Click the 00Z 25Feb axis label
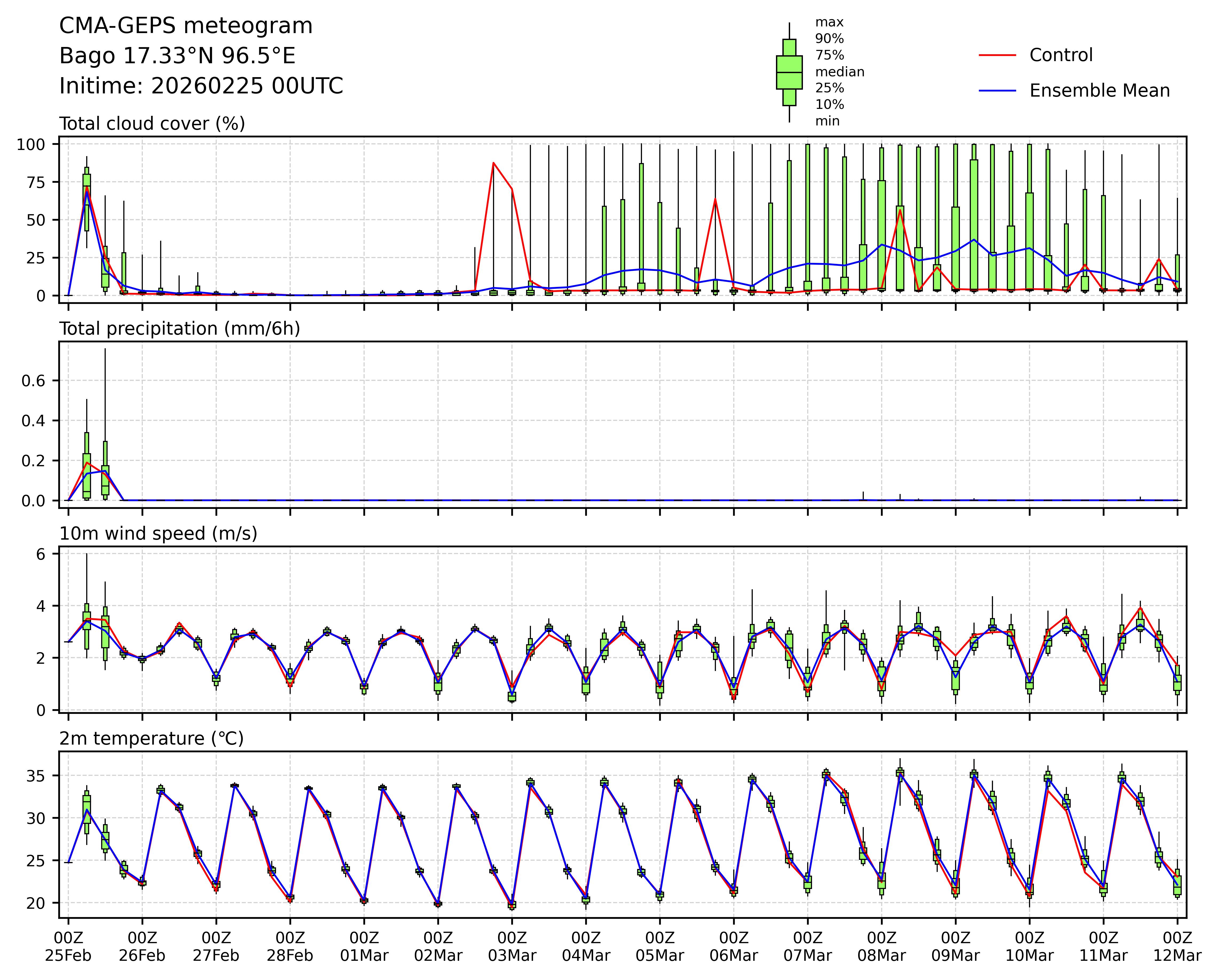 (x=68, y=947)
